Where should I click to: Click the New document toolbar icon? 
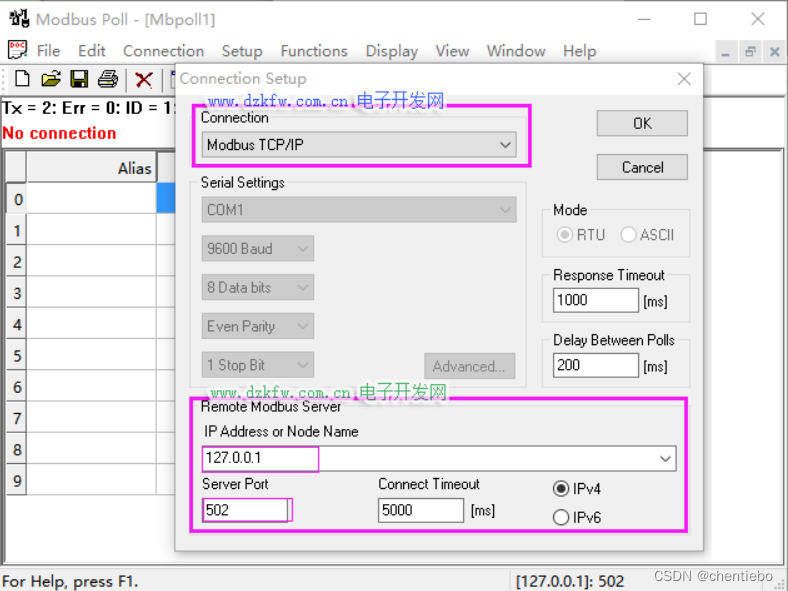(22, 79)
